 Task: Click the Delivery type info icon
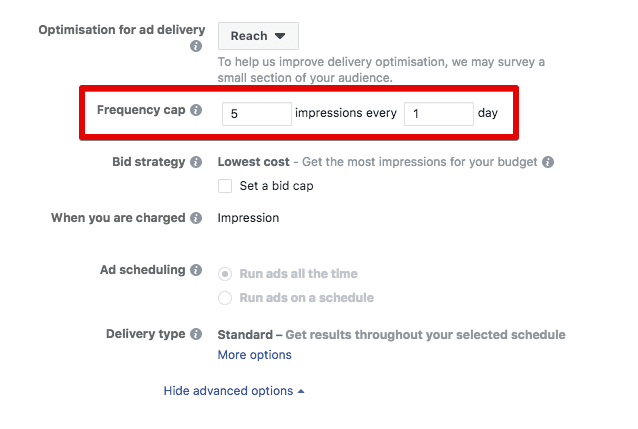[x=196, y=335]
